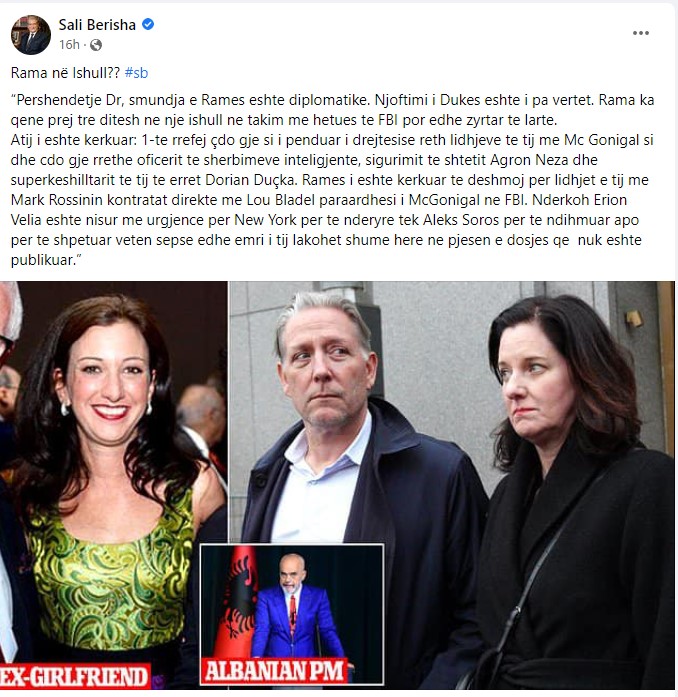Viewport: 678px width, 697px height.
Task: Click the blue verified badge beside Sali Berisha
Action: pos(148,24)
